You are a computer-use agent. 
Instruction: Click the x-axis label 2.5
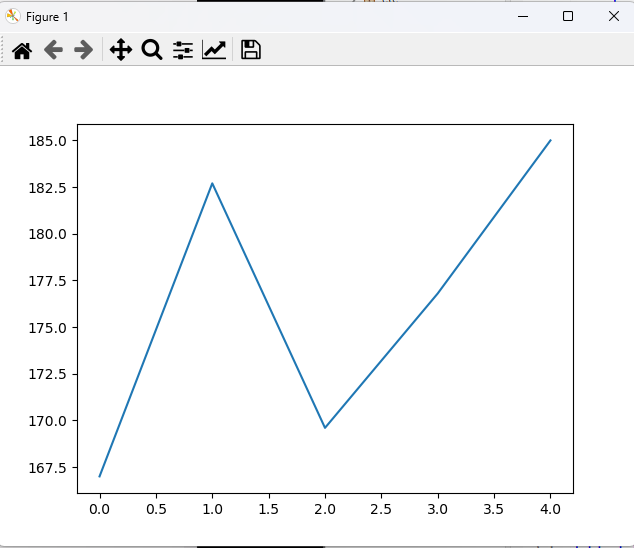381,509
